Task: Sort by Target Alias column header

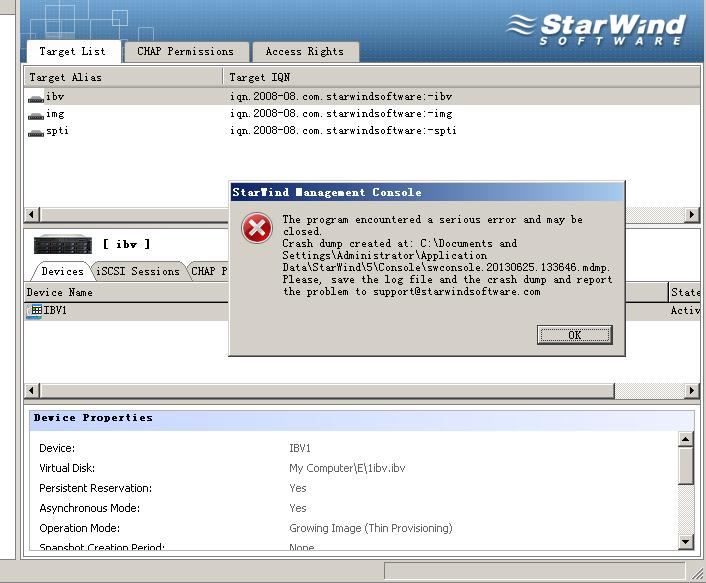Action: coord(123,77)
